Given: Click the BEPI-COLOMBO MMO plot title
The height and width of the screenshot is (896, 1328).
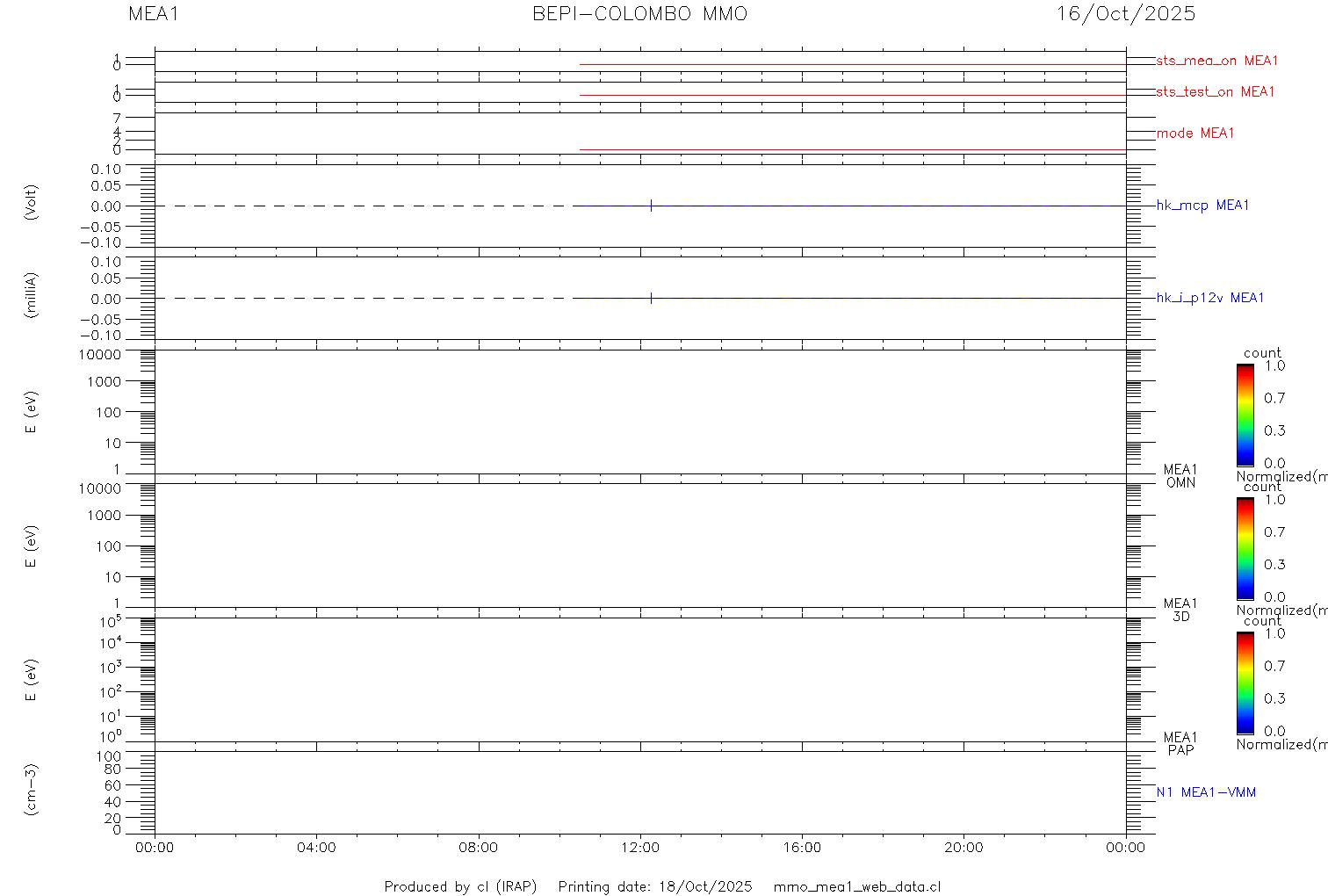Looking at the screenshot, I should tap(640, 14).
